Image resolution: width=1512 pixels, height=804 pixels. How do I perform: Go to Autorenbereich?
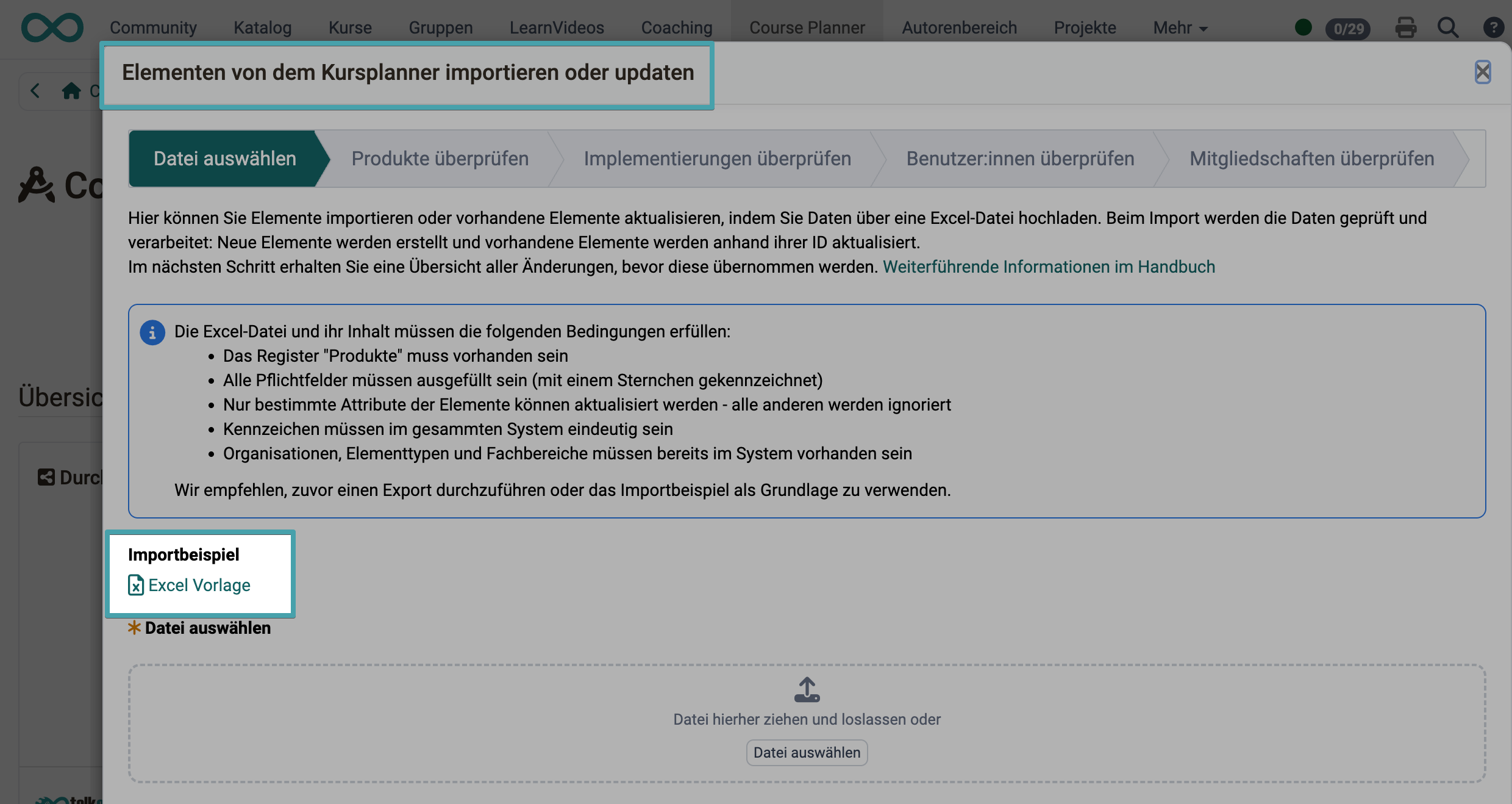tap(959, 27)
